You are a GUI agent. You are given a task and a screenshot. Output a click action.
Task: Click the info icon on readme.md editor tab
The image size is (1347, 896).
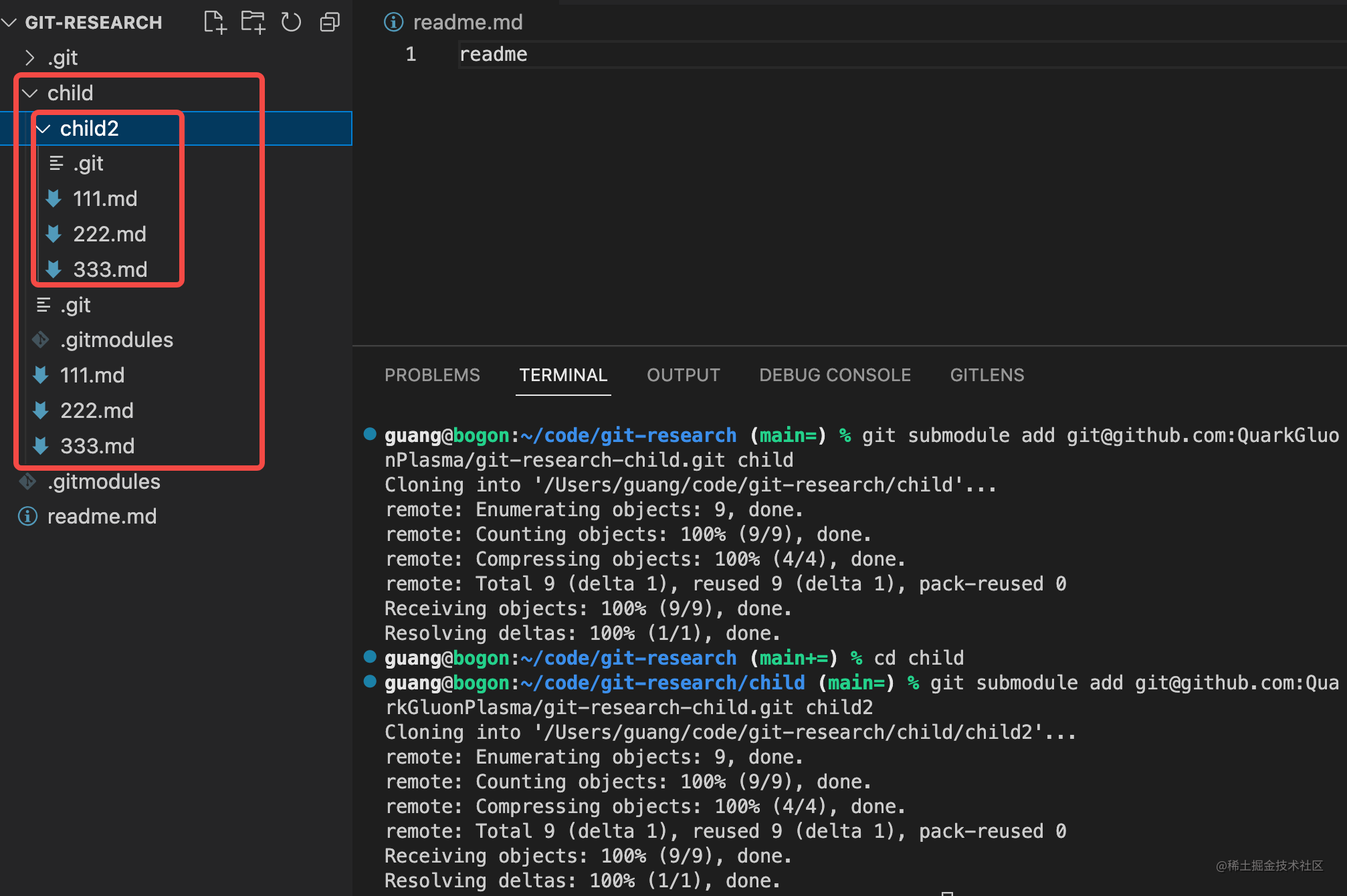pyautogui.click(x=393, y=21)
